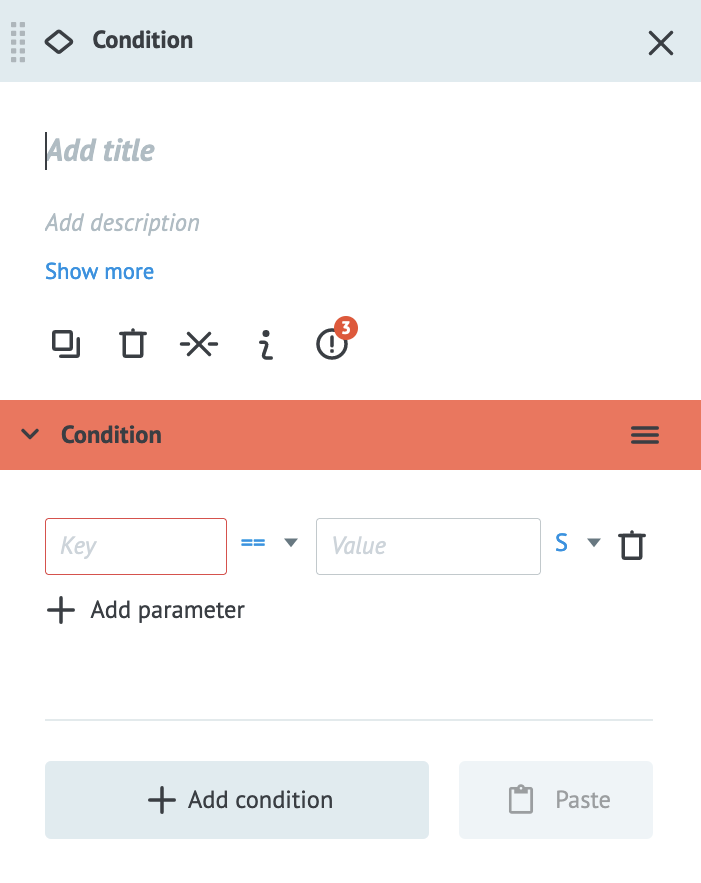
Task: Open the node info panel
Action: pos(264,343)
